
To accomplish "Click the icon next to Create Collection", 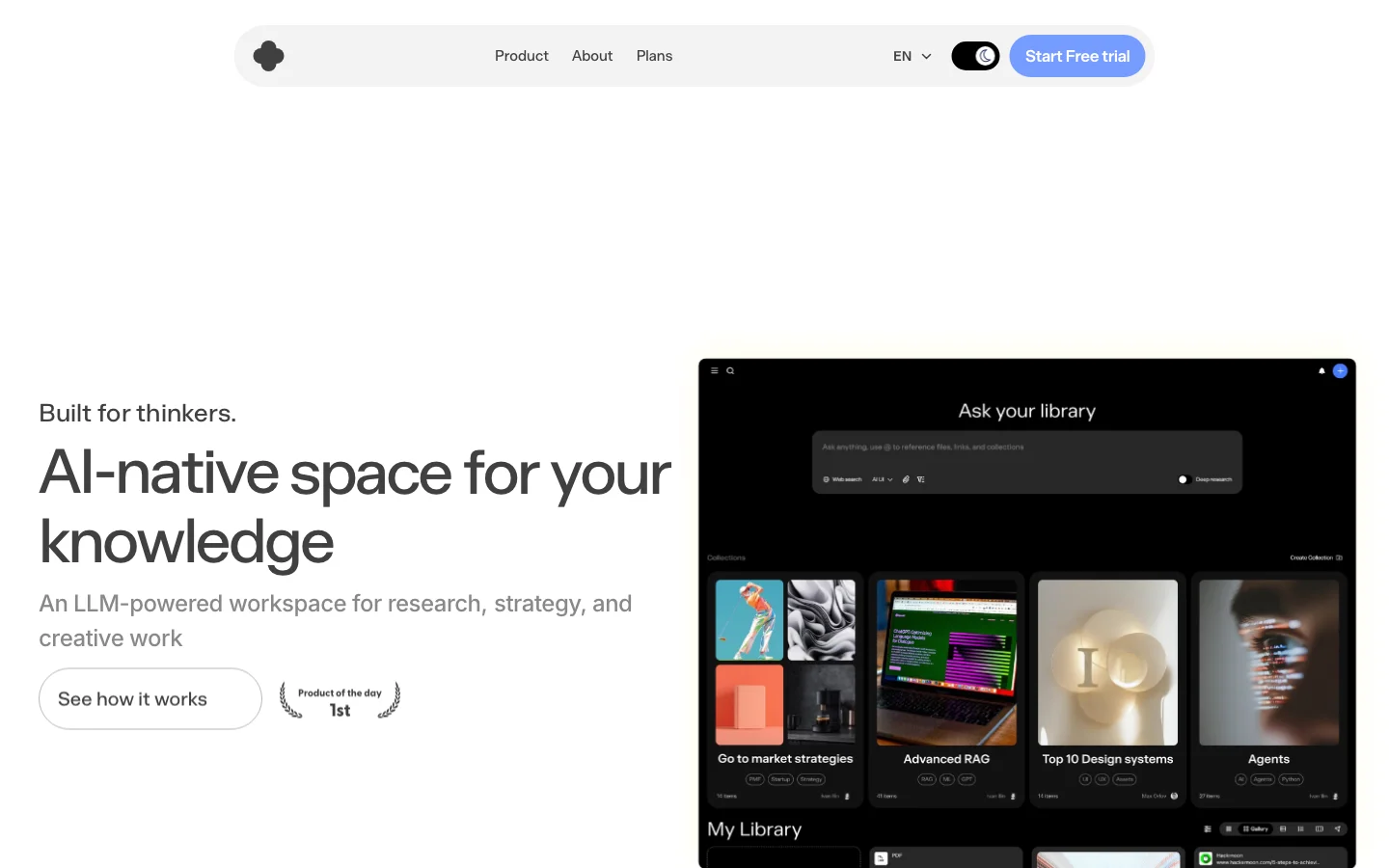I will tap(1339, 557).
